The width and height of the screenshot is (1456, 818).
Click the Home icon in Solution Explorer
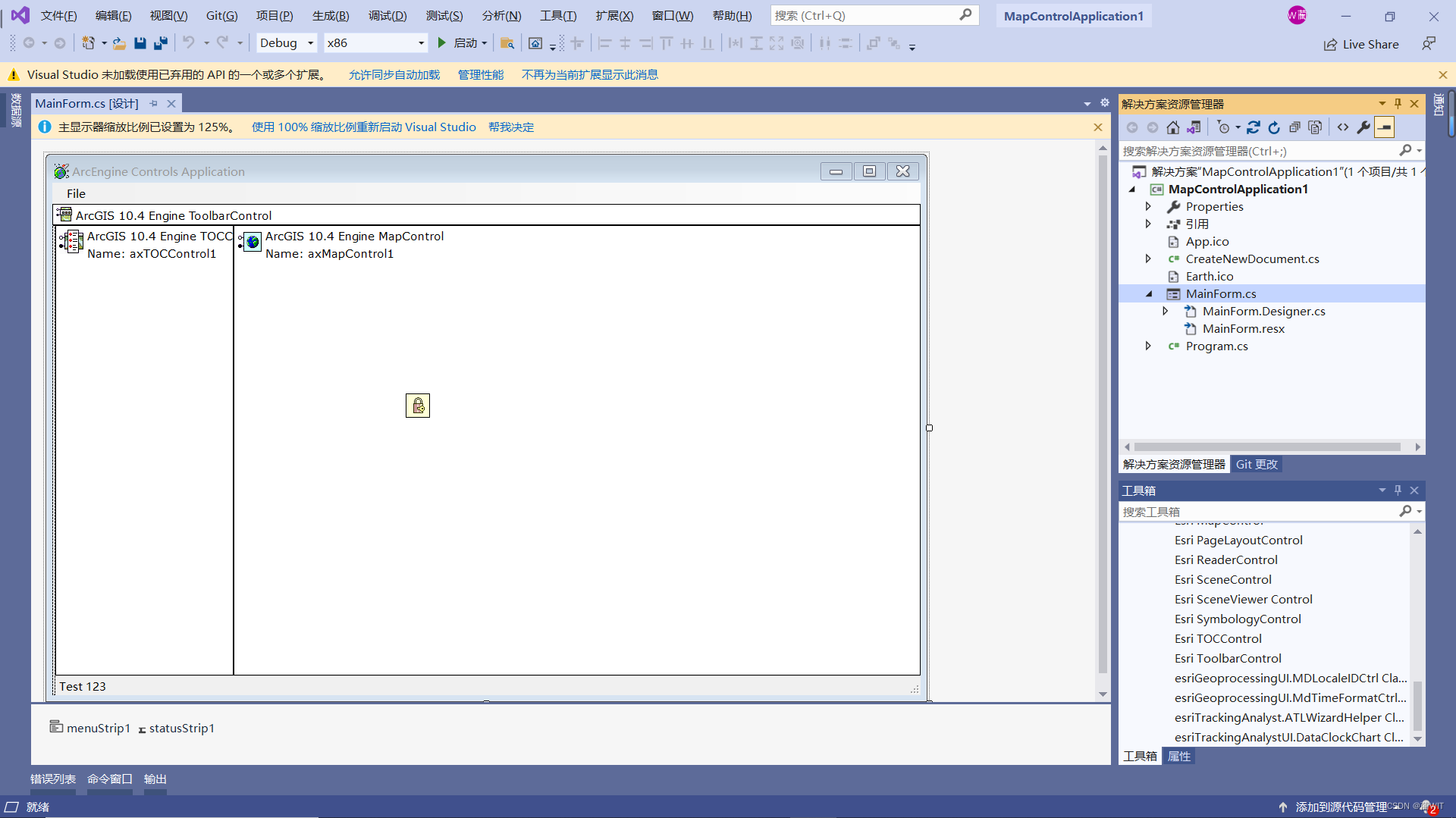pyautogui.click(x=1173, y=127)
